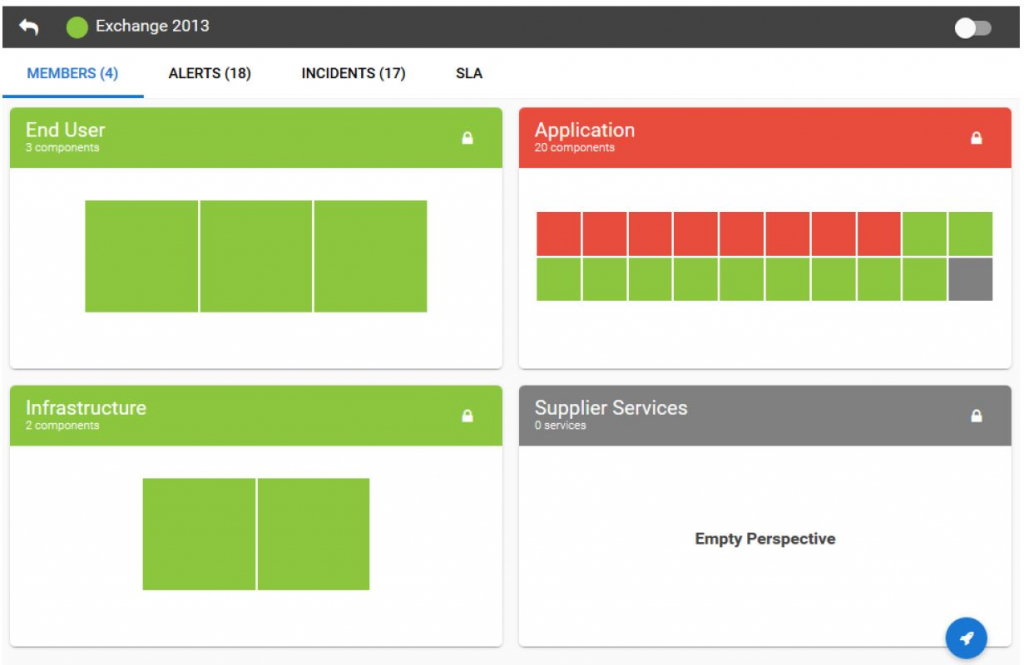Select the first Infrastructure component tile
The width and height of the screenshot is (1024, 665).
tap(199, 534)
